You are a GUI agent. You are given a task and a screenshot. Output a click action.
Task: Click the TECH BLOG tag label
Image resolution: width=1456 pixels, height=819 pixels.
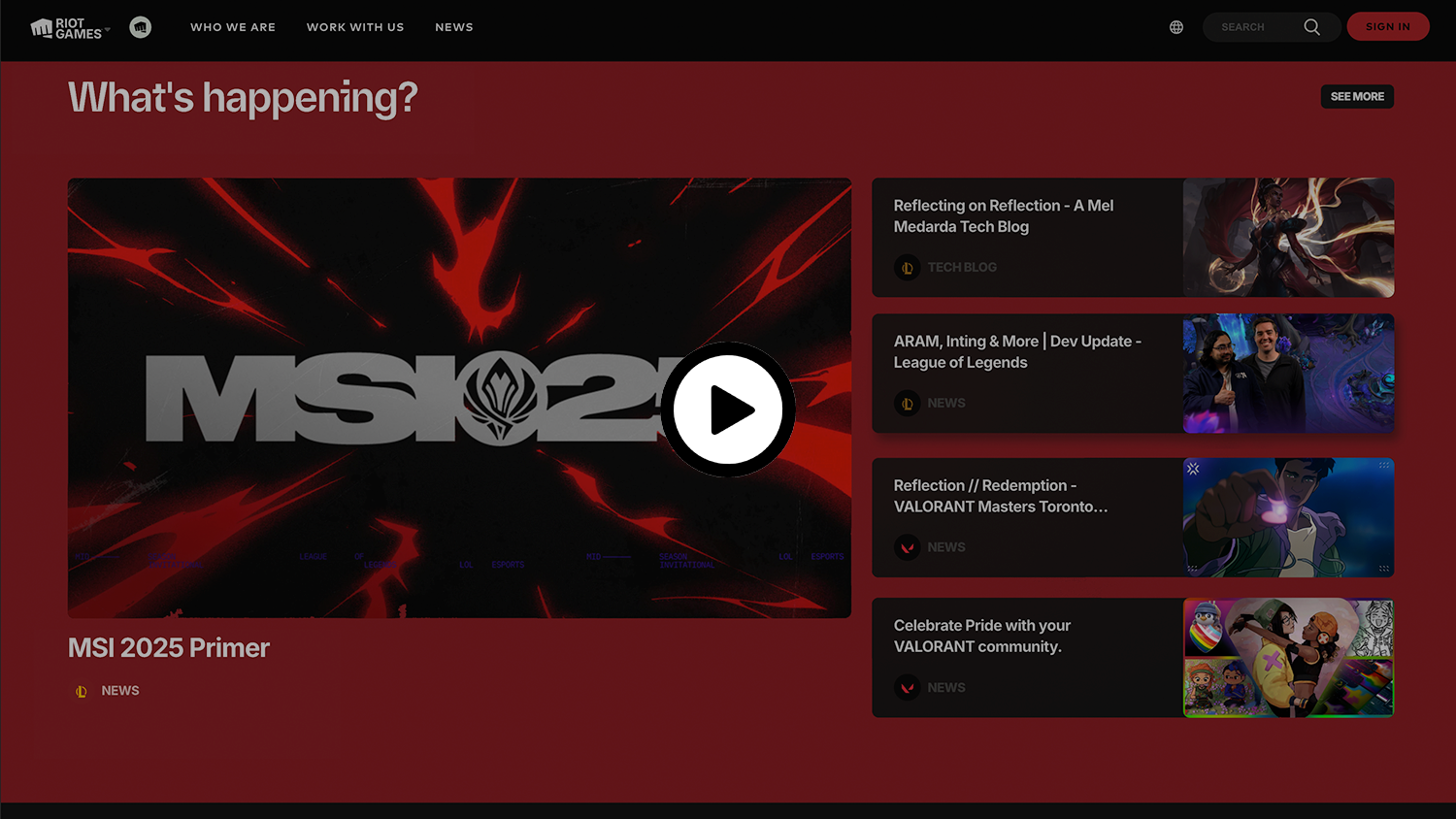coord(962,267)
